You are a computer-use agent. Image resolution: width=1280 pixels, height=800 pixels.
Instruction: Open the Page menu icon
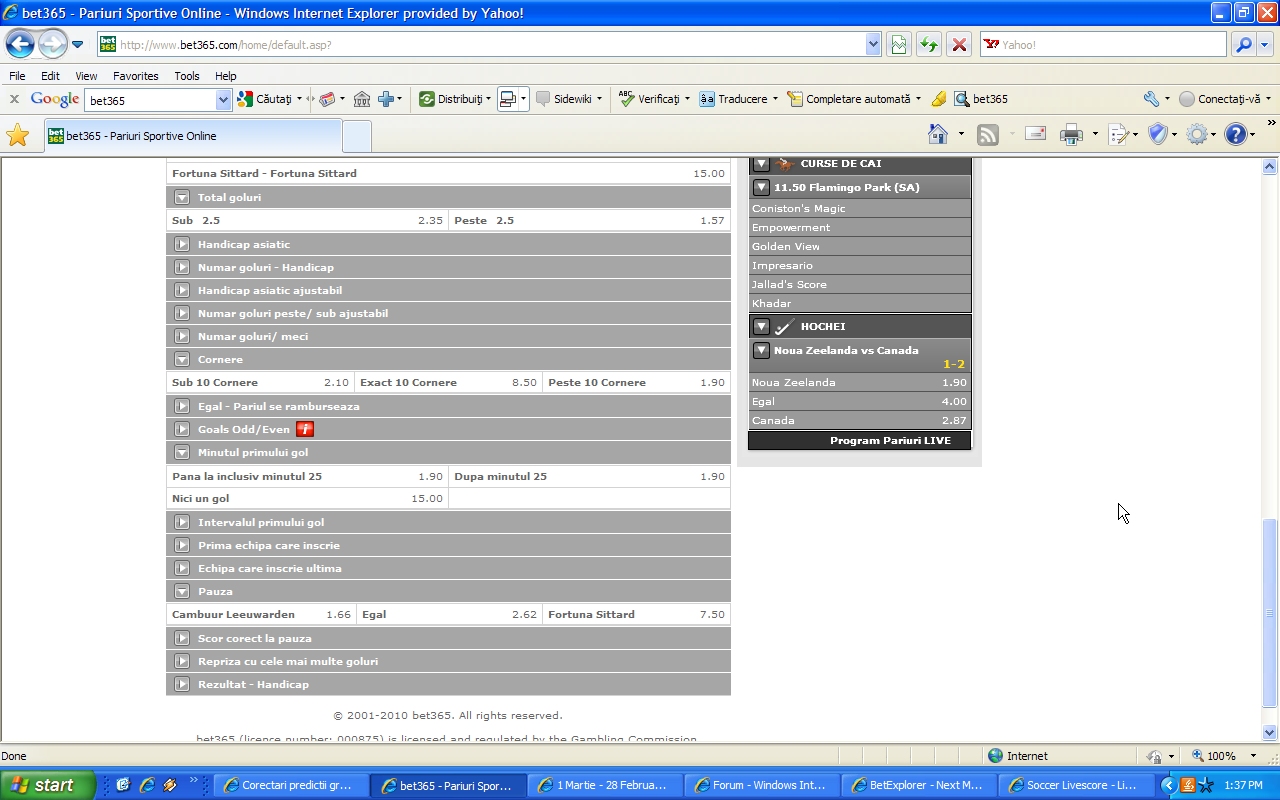(1119, 134)
